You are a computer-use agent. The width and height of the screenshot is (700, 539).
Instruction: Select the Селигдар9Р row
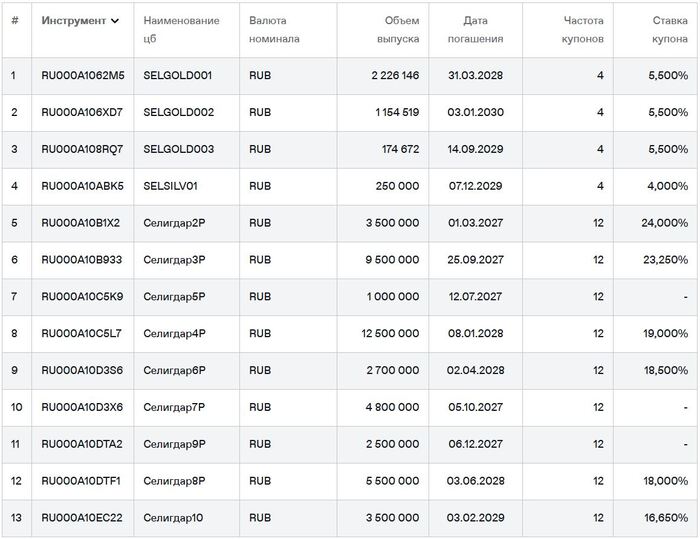[x=350, y=444]
